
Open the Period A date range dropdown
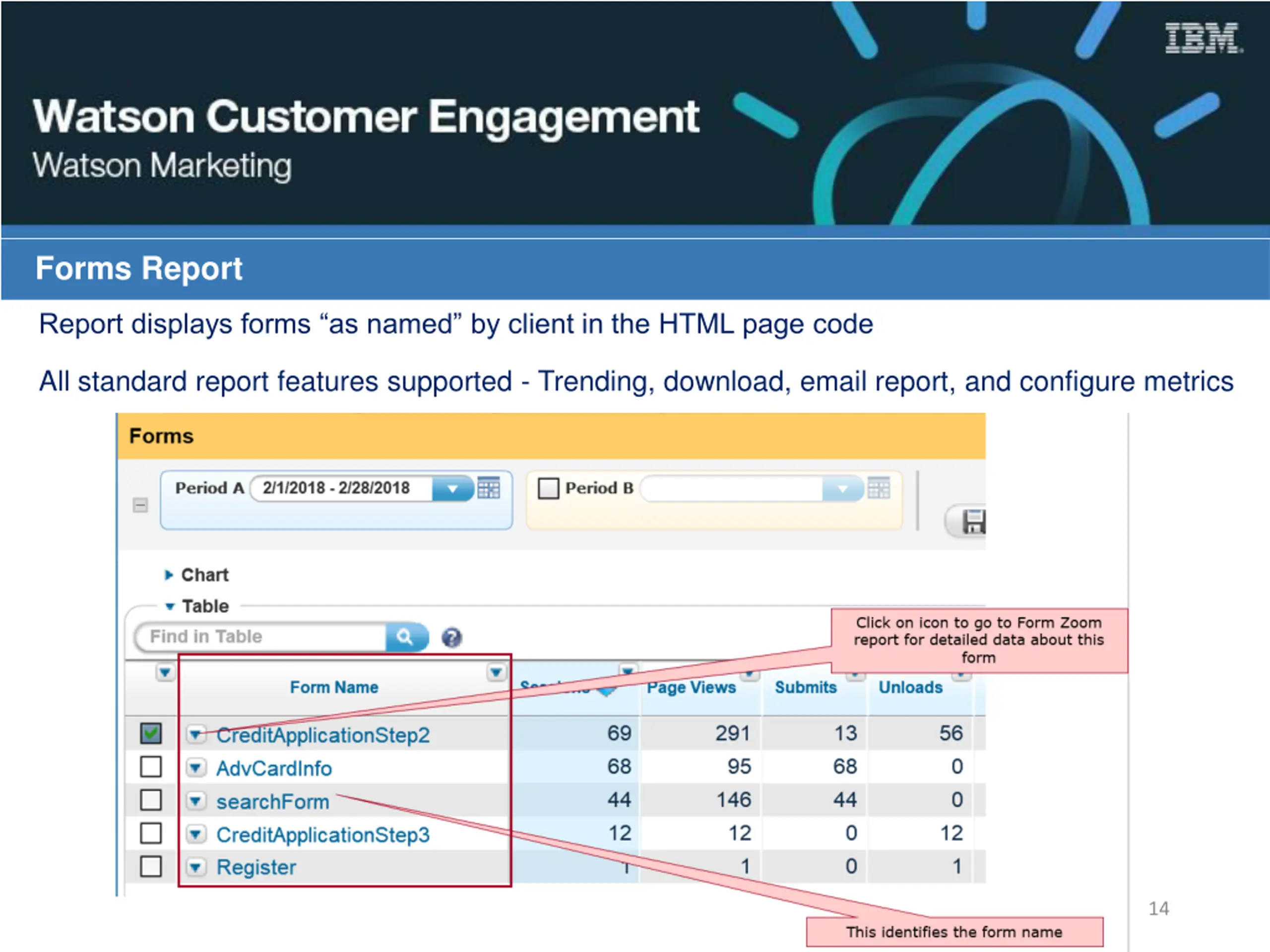(452, 489)
